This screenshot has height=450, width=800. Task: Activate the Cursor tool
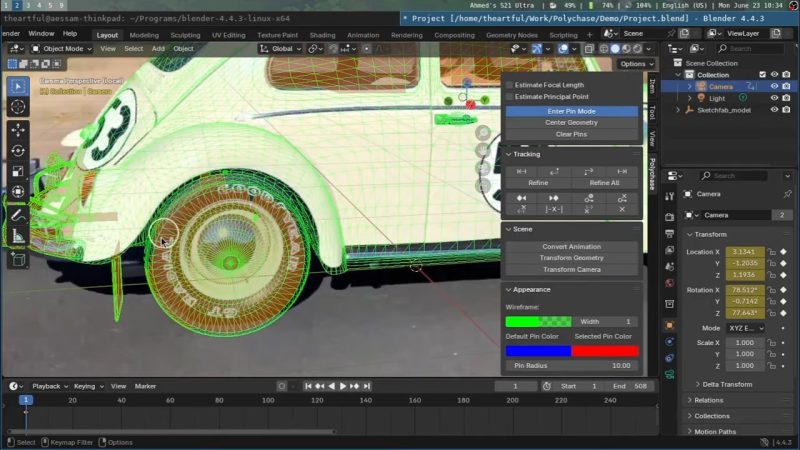click(x=18, y=107)
